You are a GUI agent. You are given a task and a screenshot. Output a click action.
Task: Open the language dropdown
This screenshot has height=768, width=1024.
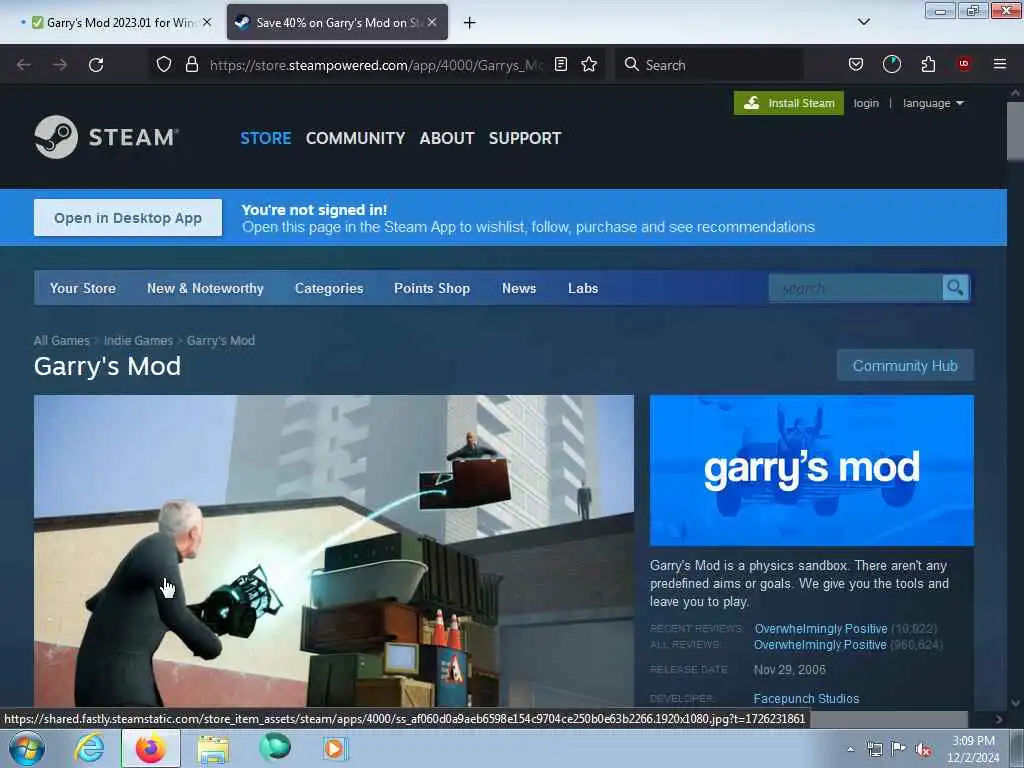(x=933, y=103)
